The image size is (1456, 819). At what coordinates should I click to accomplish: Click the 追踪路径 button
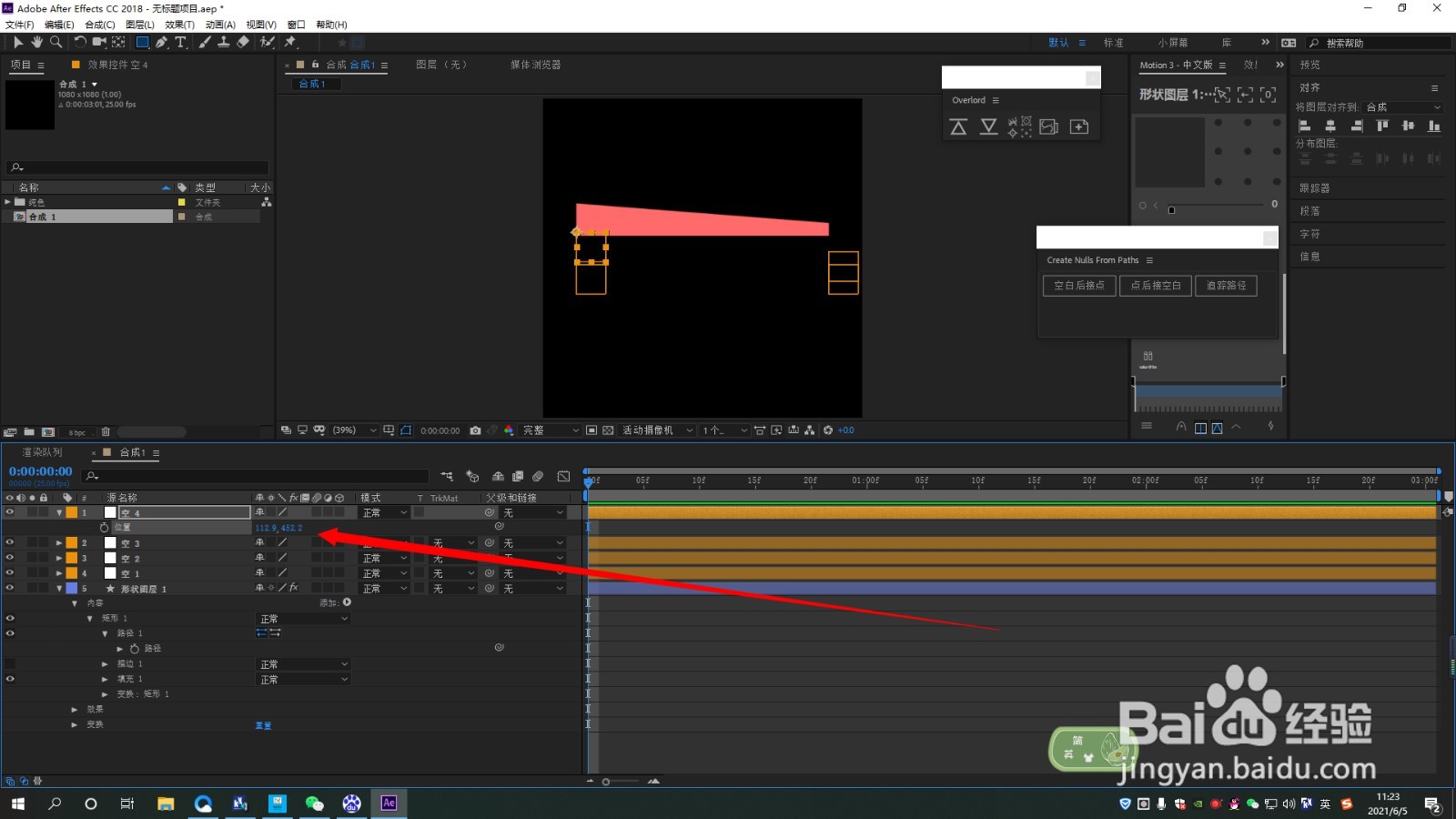(1227, 286)
